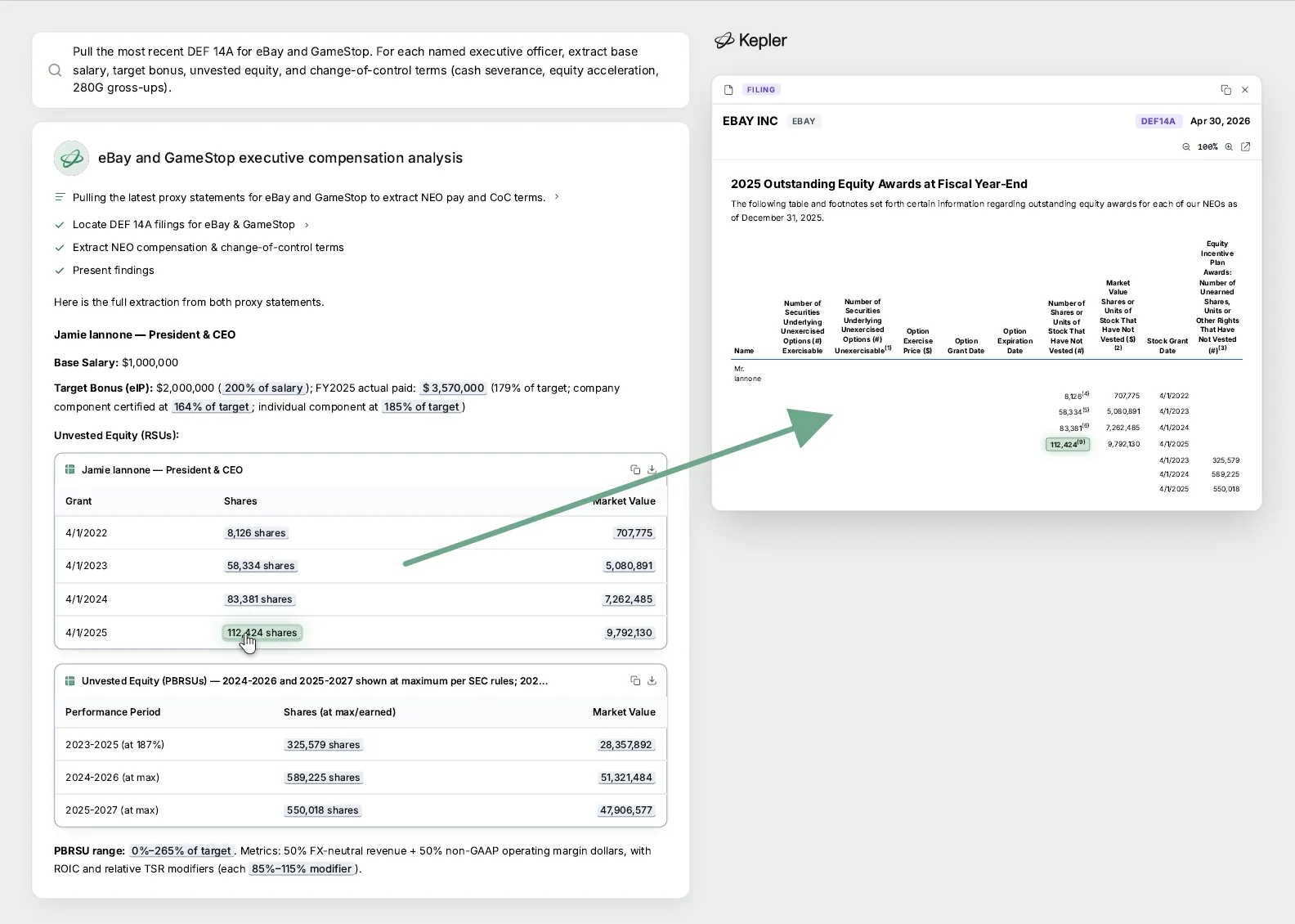The height and width of the screenshot is (924, 1295).
Task: Click the copy icon in filing panel header
Action: pos(1226,90)
